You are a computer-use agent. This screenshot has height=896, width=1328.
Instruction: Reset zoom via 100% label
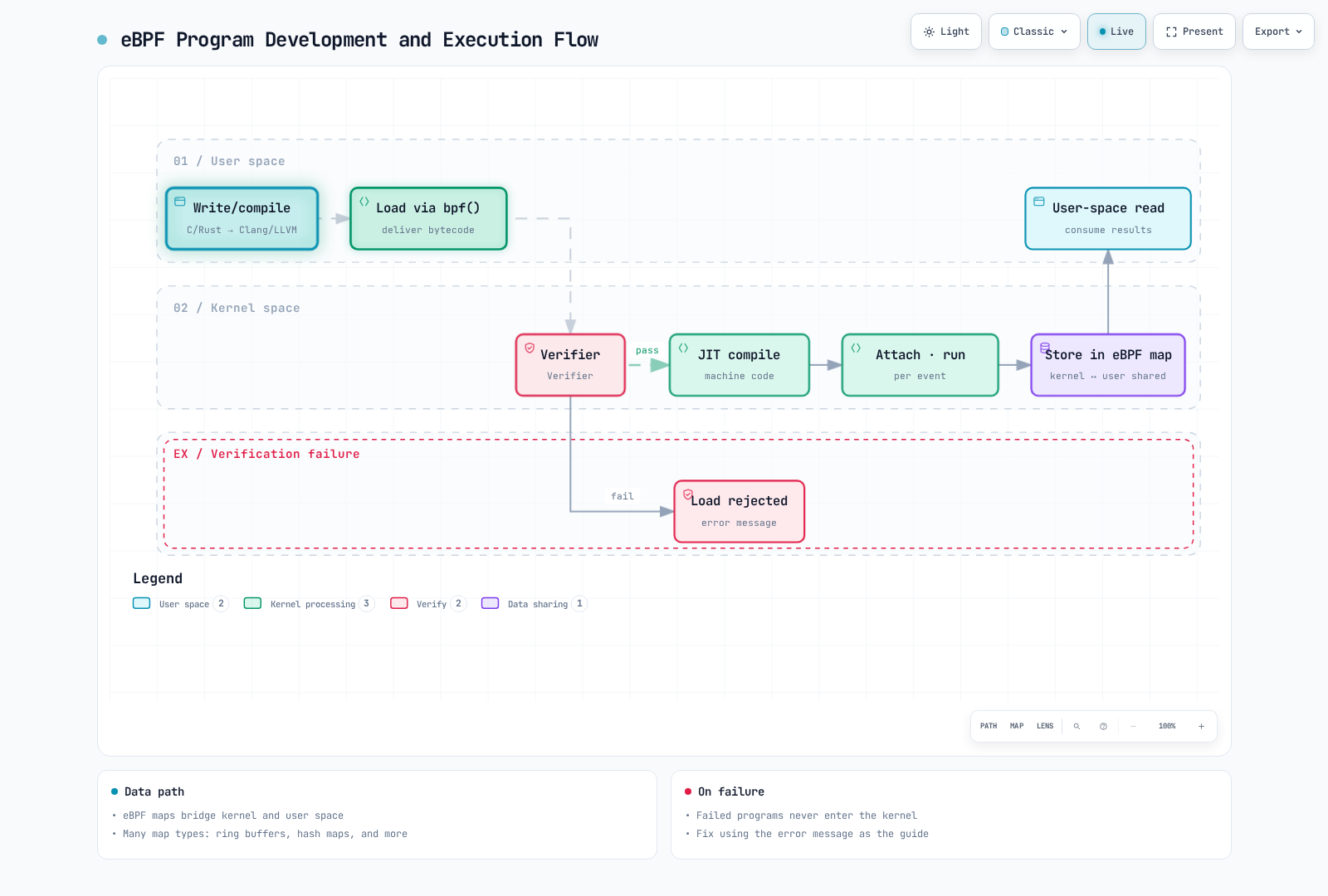1167,726
